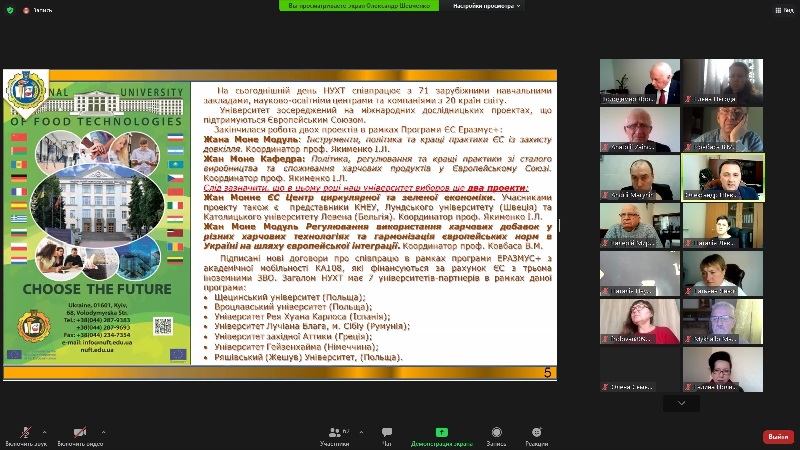Screen dimensions: 800x450
Task: Click bullet 'Щецинський університет (Польща)'
Action: (x=290, y=297)
